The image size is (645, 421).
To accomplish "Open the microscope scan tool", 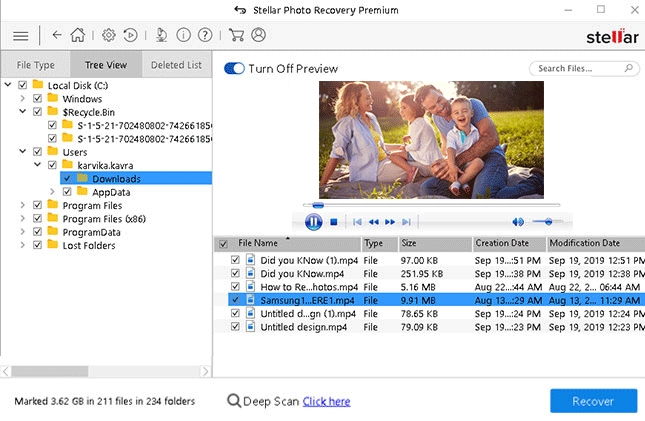I will pyautogui.click(x=161, y=36).
